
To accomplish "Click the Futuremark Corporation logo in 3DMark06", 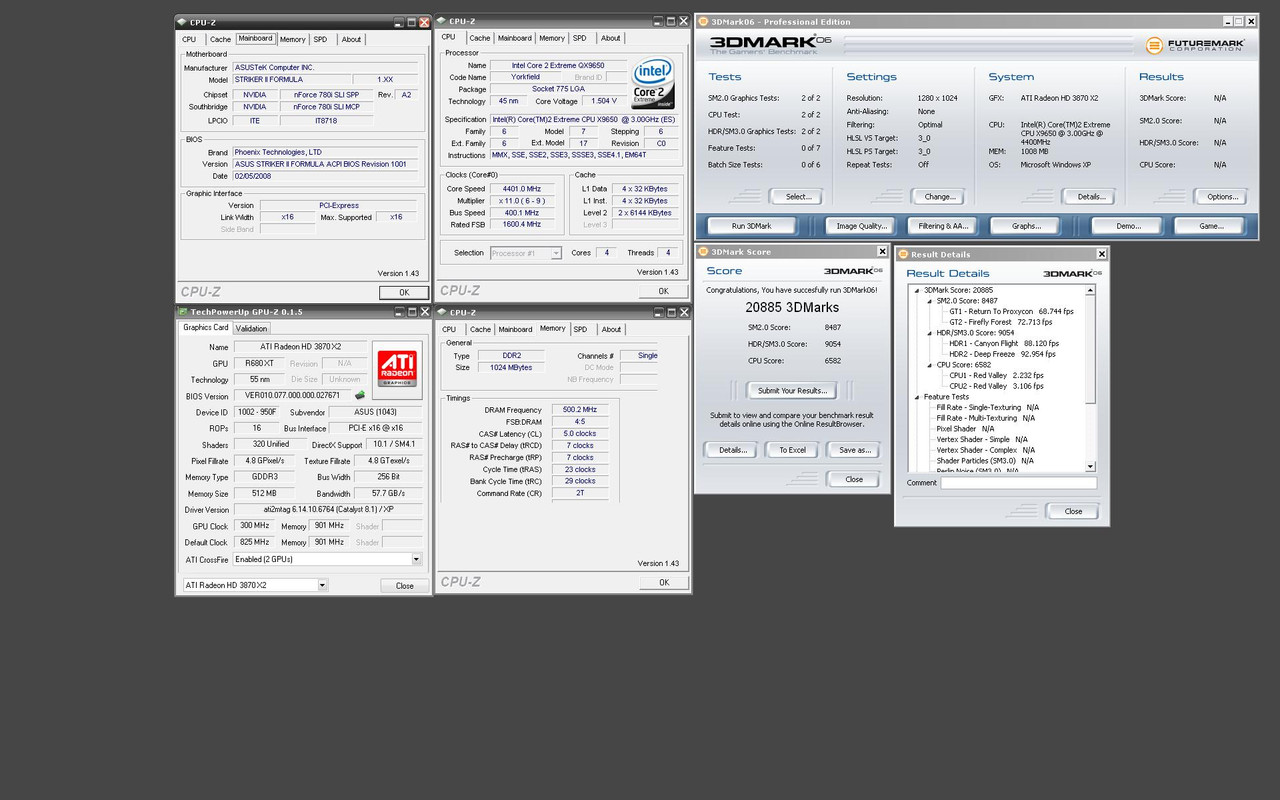I will pos(1196,45).
